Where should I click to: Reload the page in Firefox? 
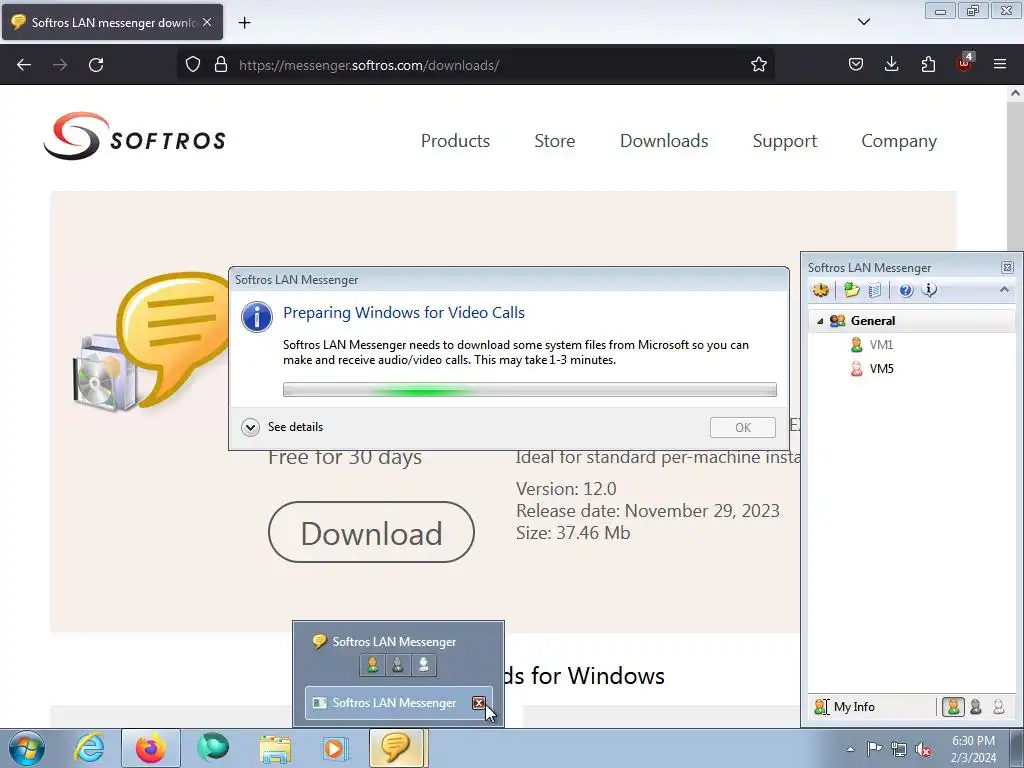(x=96, y=65)
